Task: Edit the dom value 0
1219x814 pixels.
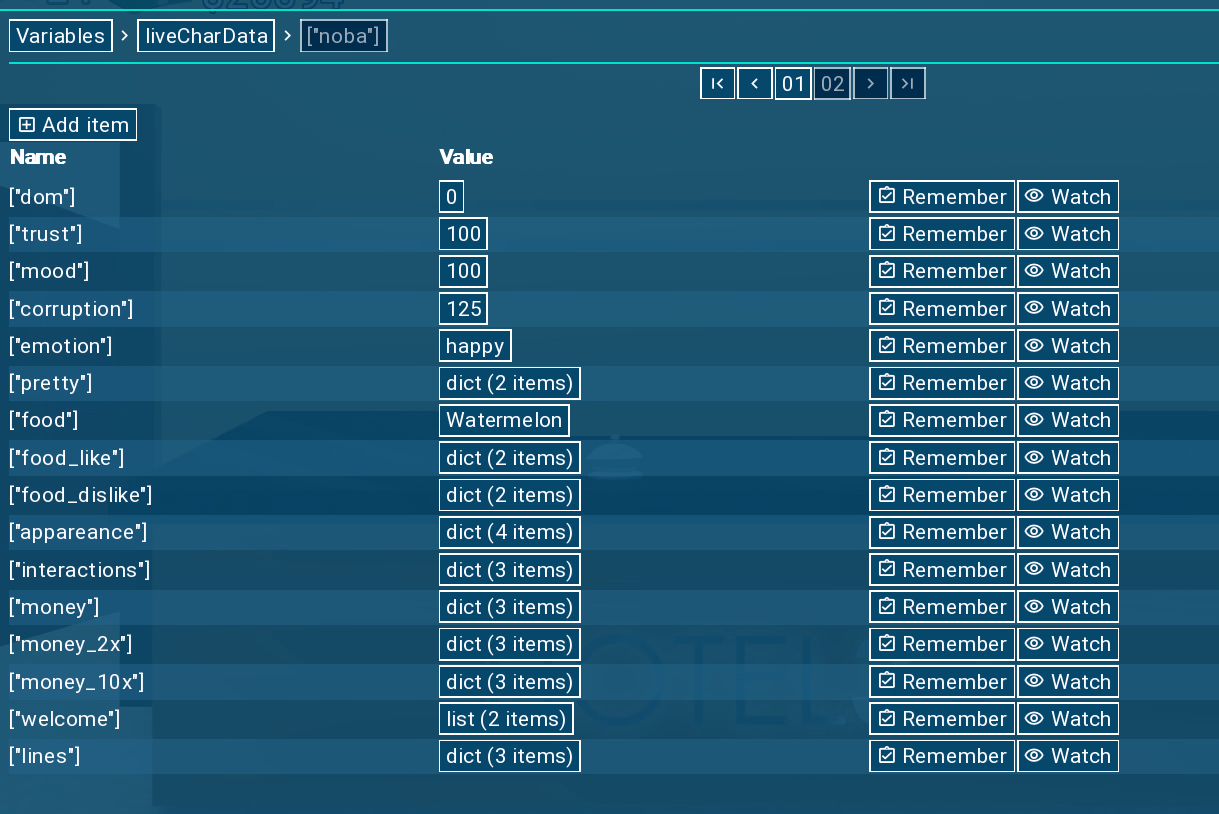Action: 451,197
